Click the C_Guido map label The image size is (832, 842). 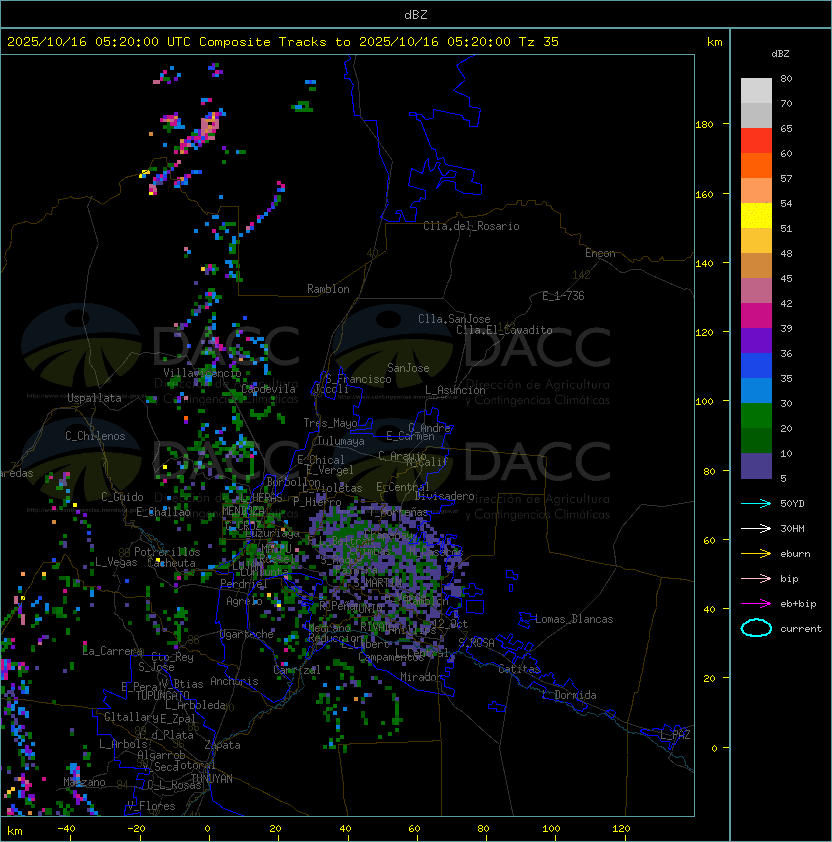122,497
